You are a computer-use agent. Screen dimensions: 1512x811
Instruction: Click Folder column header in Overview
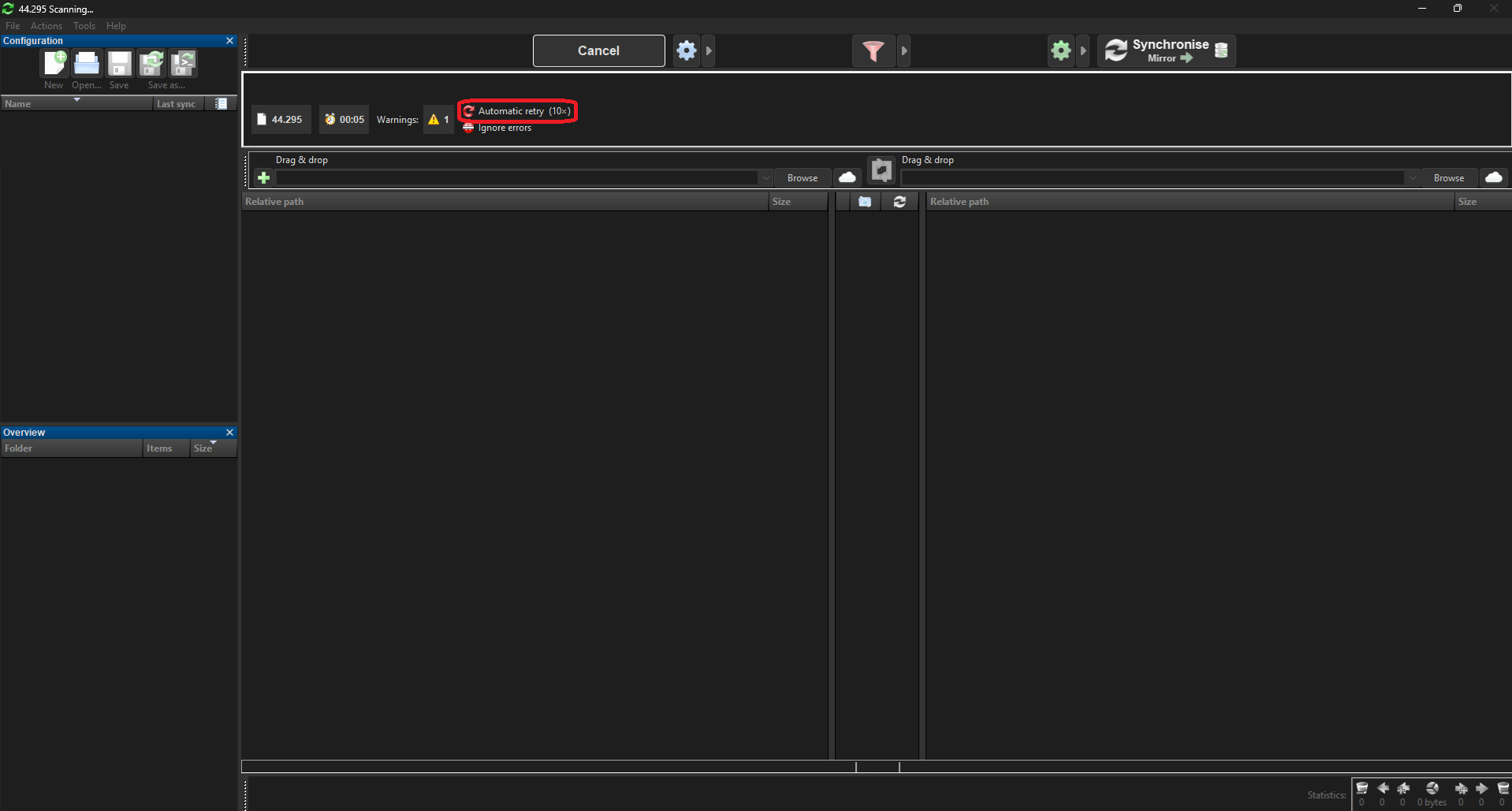(71, 448)
